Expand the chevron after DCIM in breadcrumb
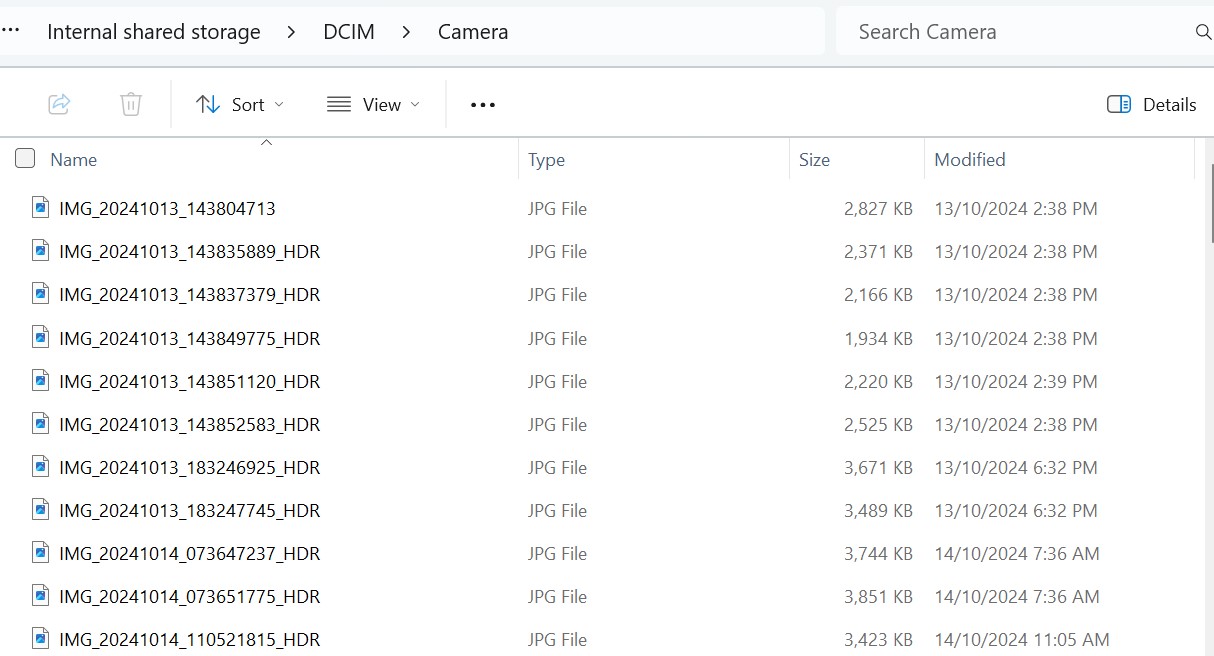 coord(406,32)
